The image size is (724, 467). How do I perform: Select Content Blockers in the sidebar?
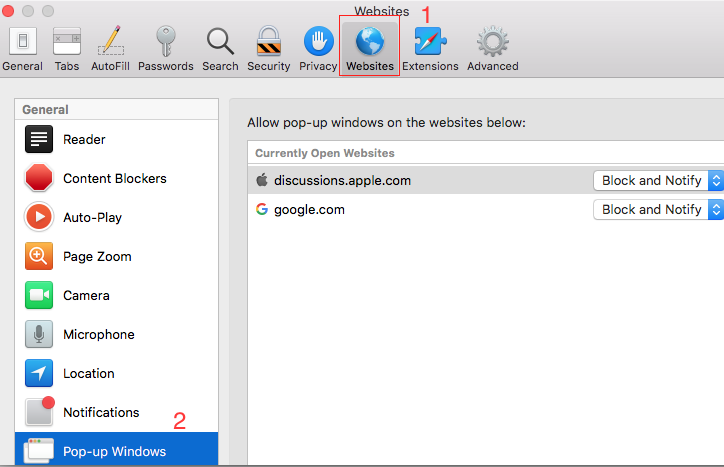click(x=116, y=178)
